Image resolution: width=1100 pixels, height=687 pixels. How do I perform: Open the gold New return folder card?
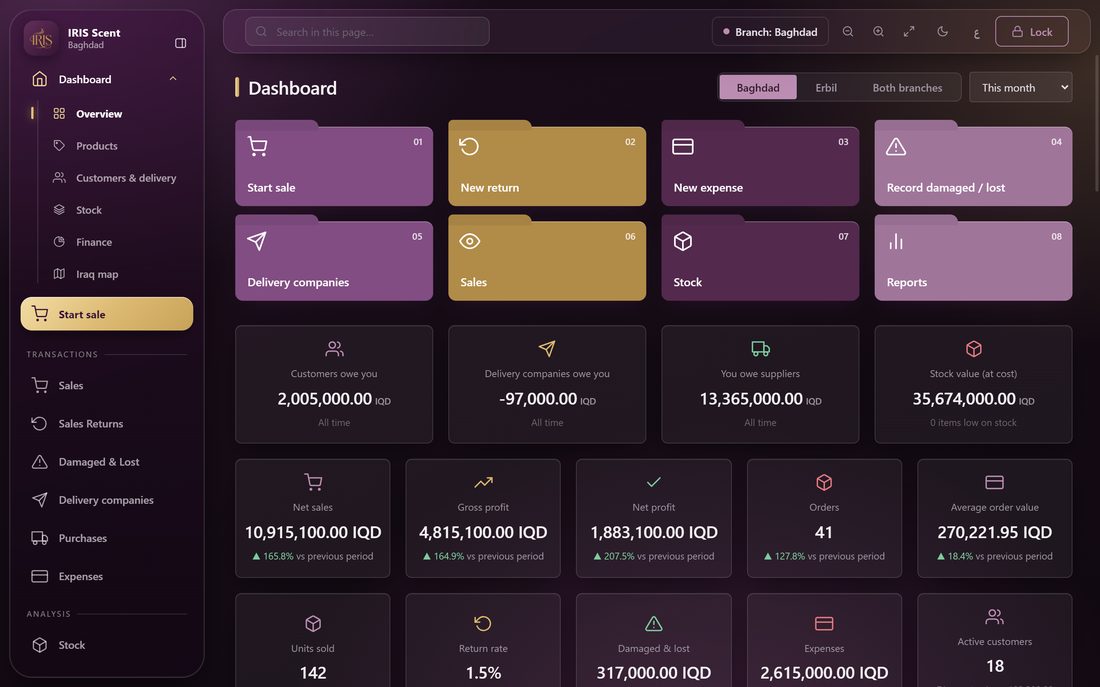(547, 164)
